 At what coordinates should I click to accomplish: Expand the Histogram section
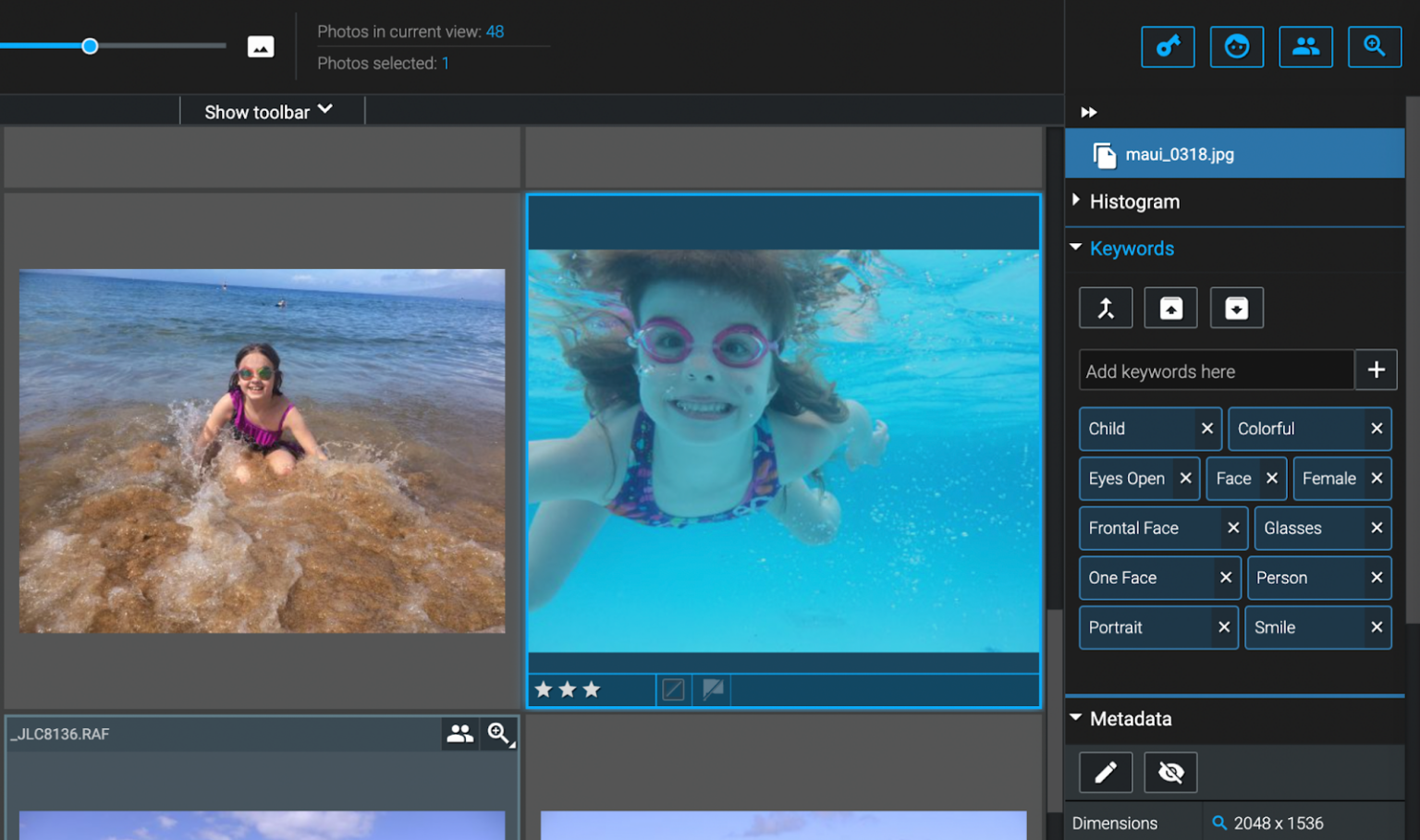(1075, 201)
